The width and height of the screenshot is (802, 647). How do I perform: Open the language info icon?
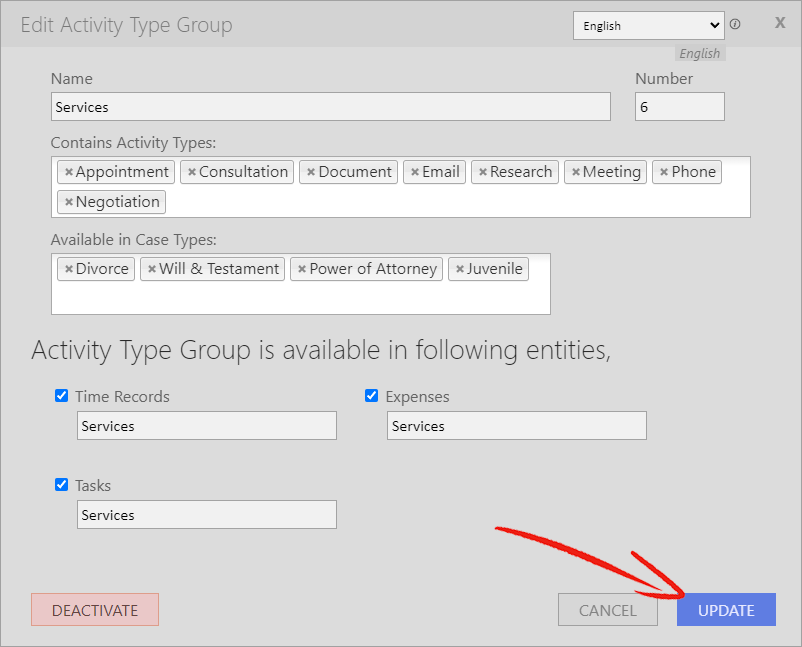click(x=735, y=25)
